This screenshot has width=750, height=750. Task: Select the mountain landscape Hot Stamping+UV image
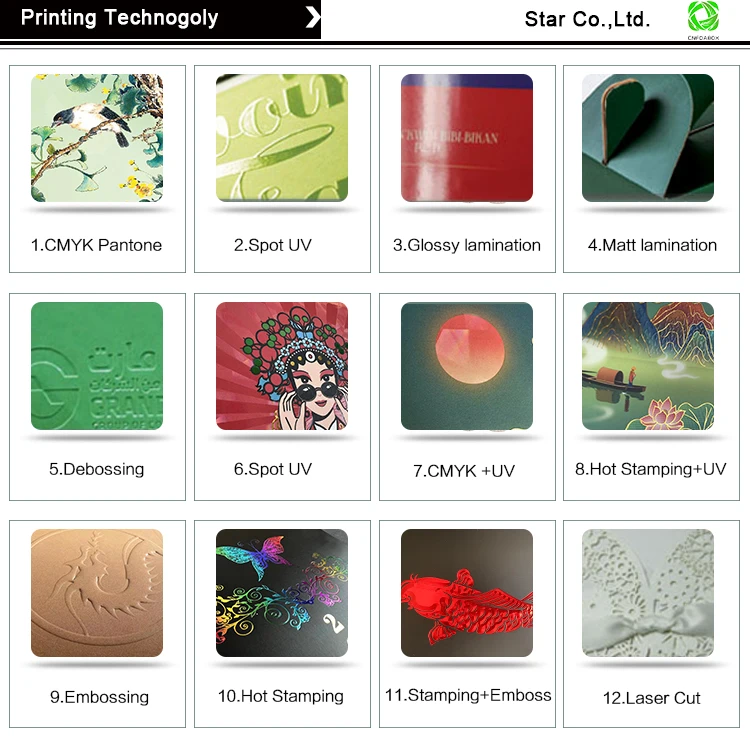click(648, 366)
